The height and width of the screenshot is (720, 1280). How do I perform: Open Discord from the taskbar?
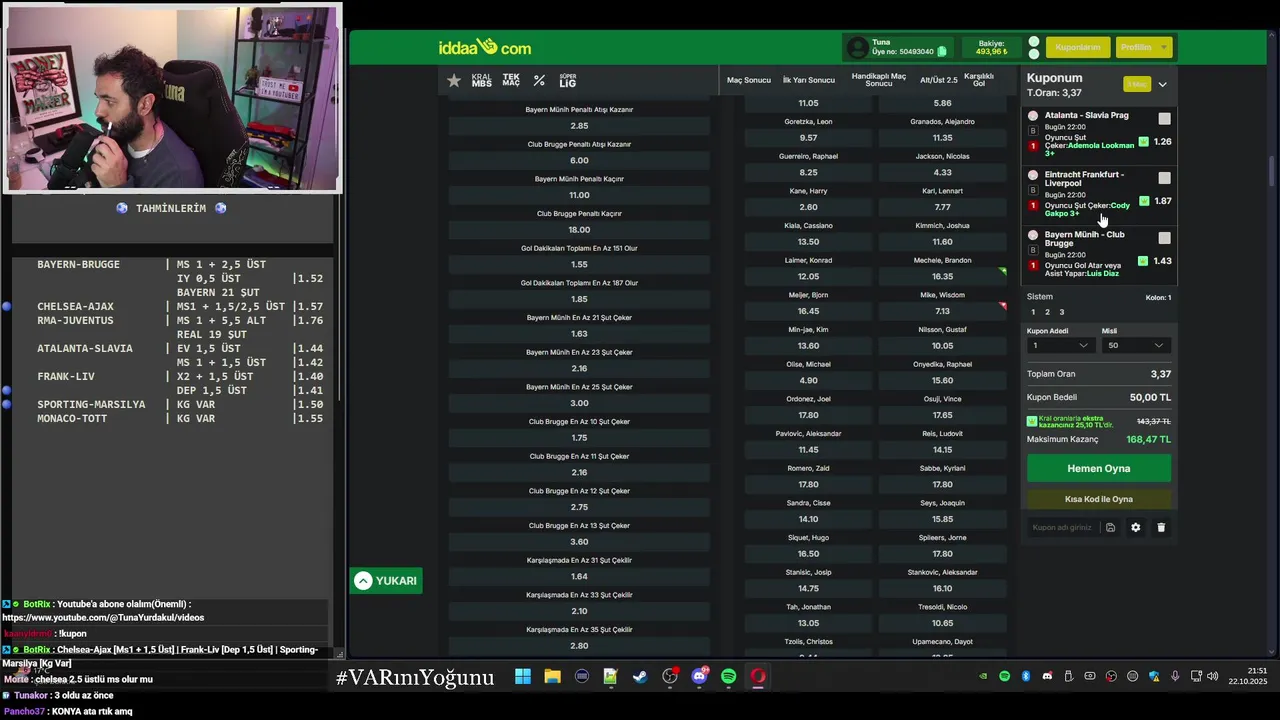point(699,677)
